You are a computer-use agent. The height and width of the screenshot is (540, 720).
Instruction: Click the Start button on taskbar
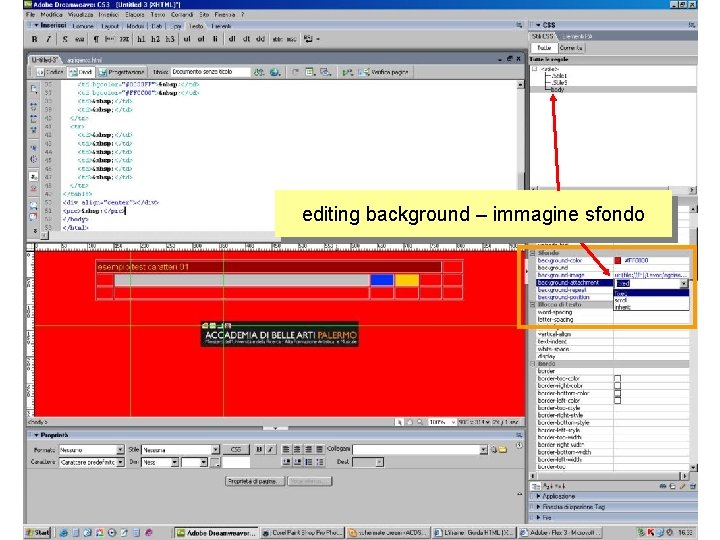[38, 533]
